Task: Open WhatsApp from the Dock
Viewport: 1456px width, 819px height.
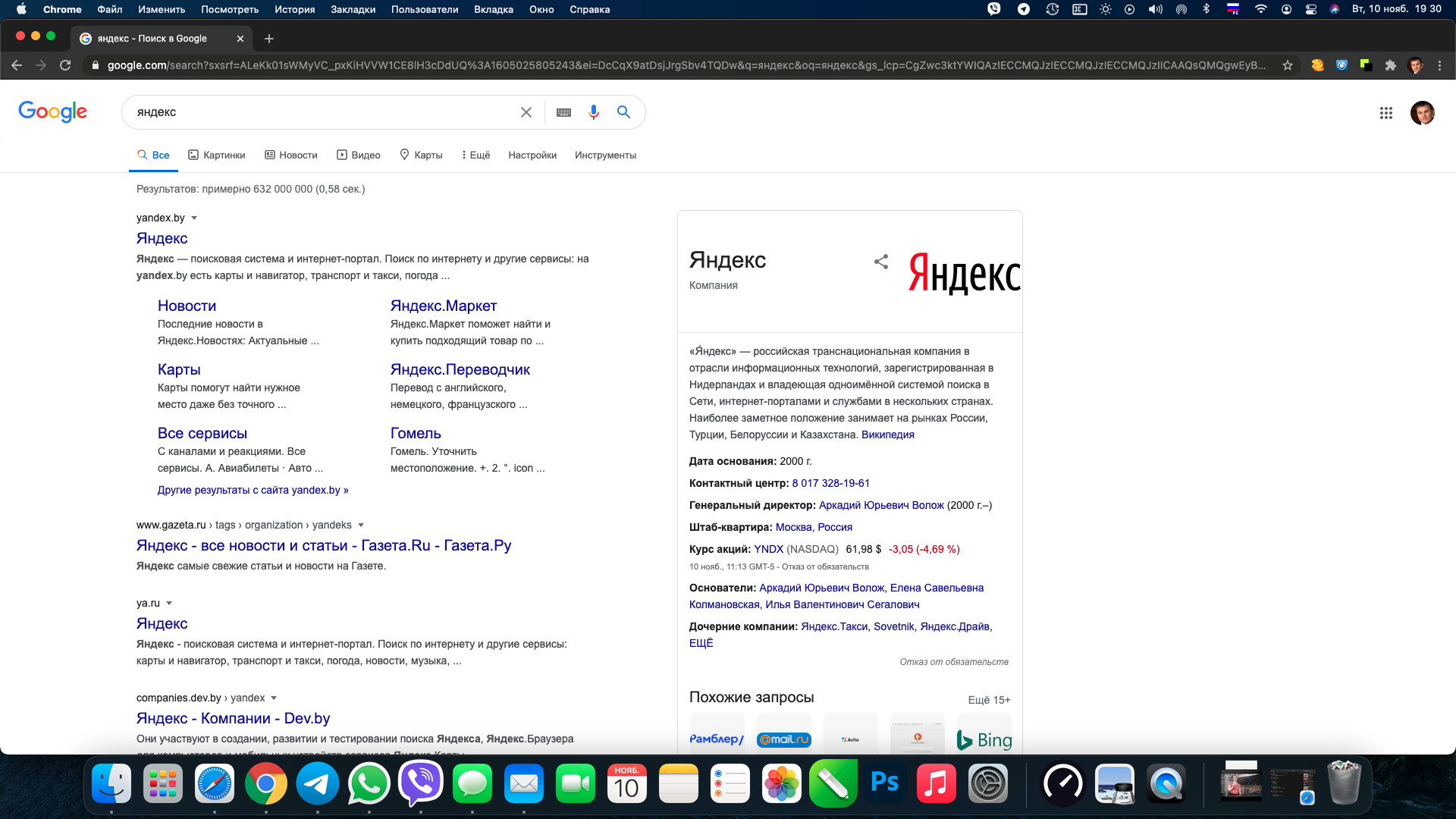Action: (x=369, y=783)
